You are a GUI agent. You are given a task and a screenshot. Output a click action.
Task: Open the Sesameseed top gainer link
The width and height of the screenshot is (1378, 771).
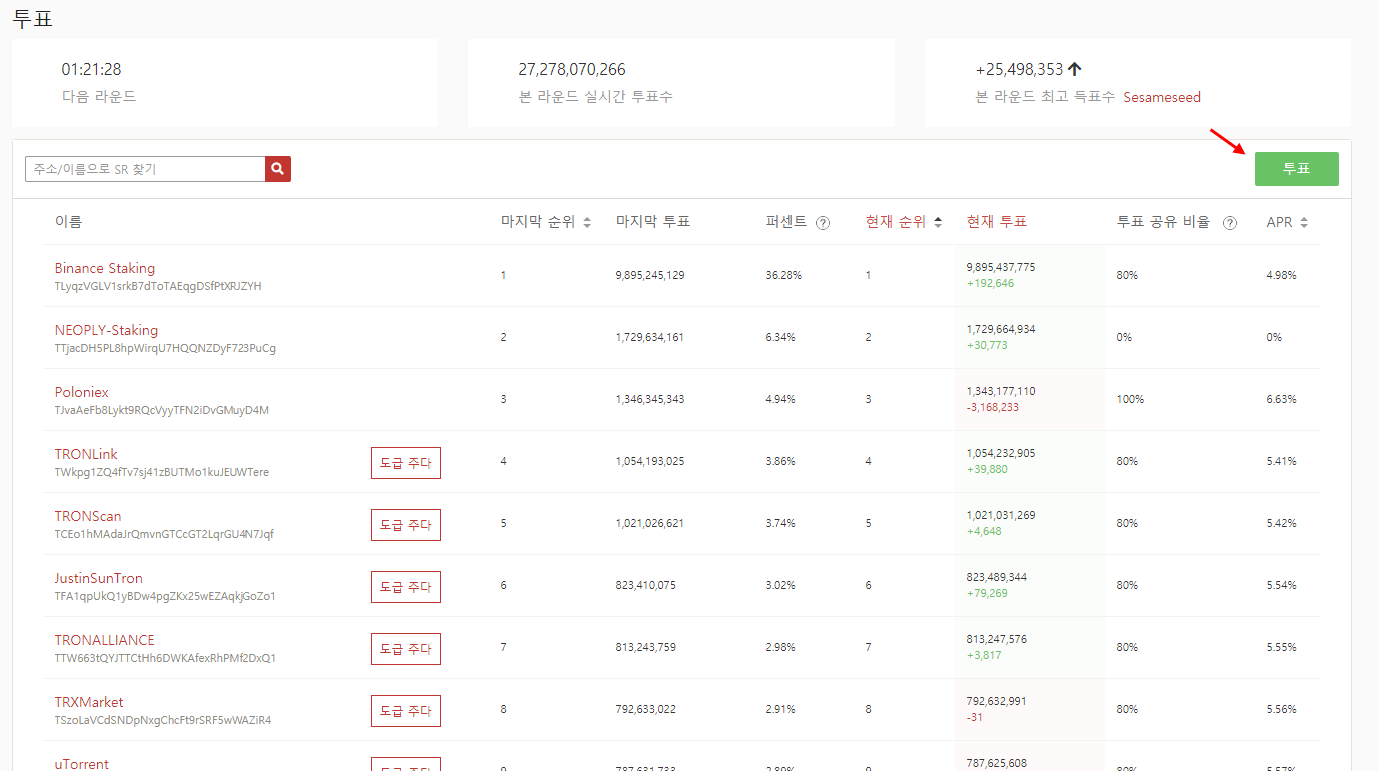(1162, 98)
